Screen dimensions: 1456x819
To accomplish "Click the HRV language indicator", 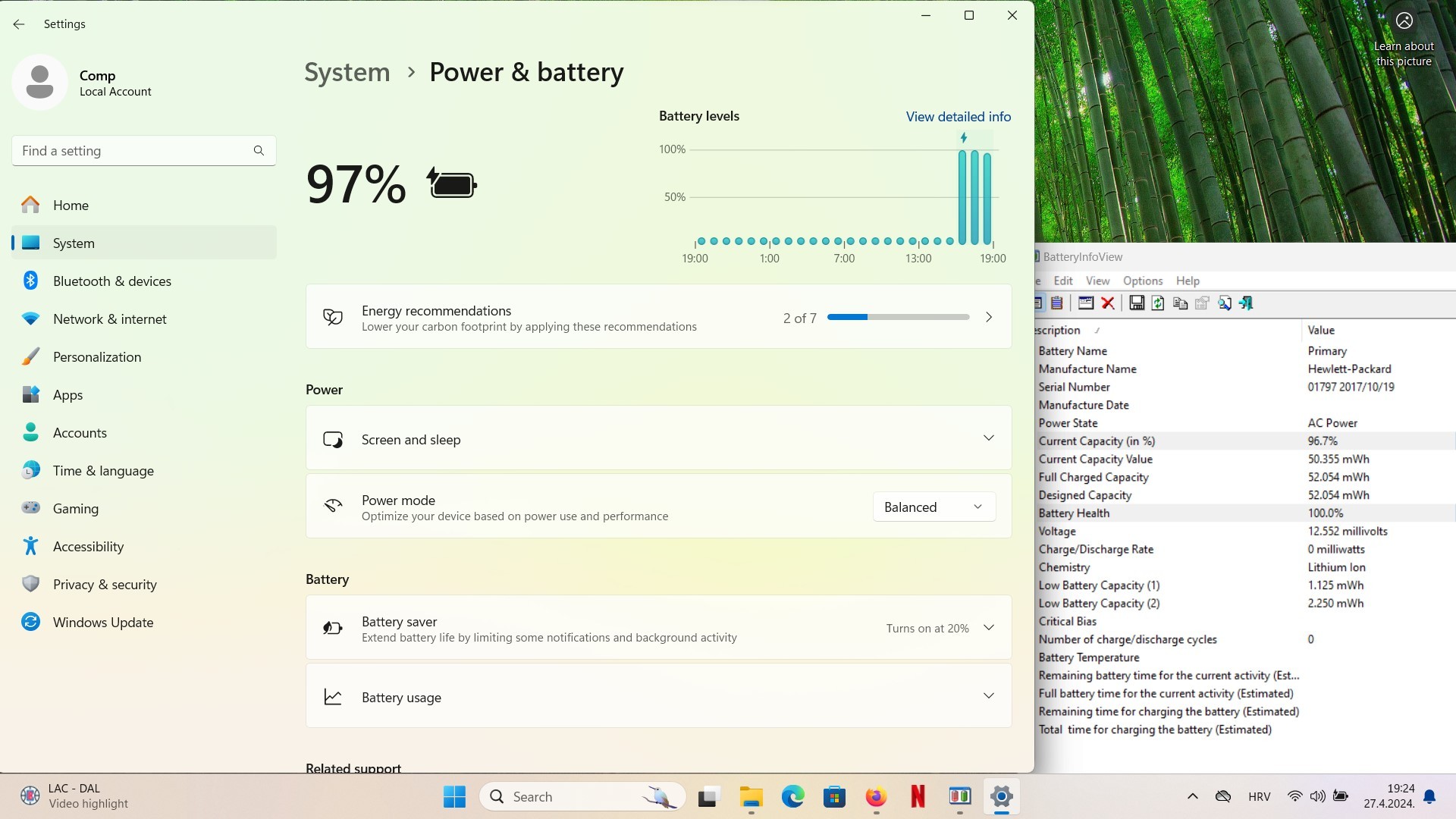I will pos(1259,796).
